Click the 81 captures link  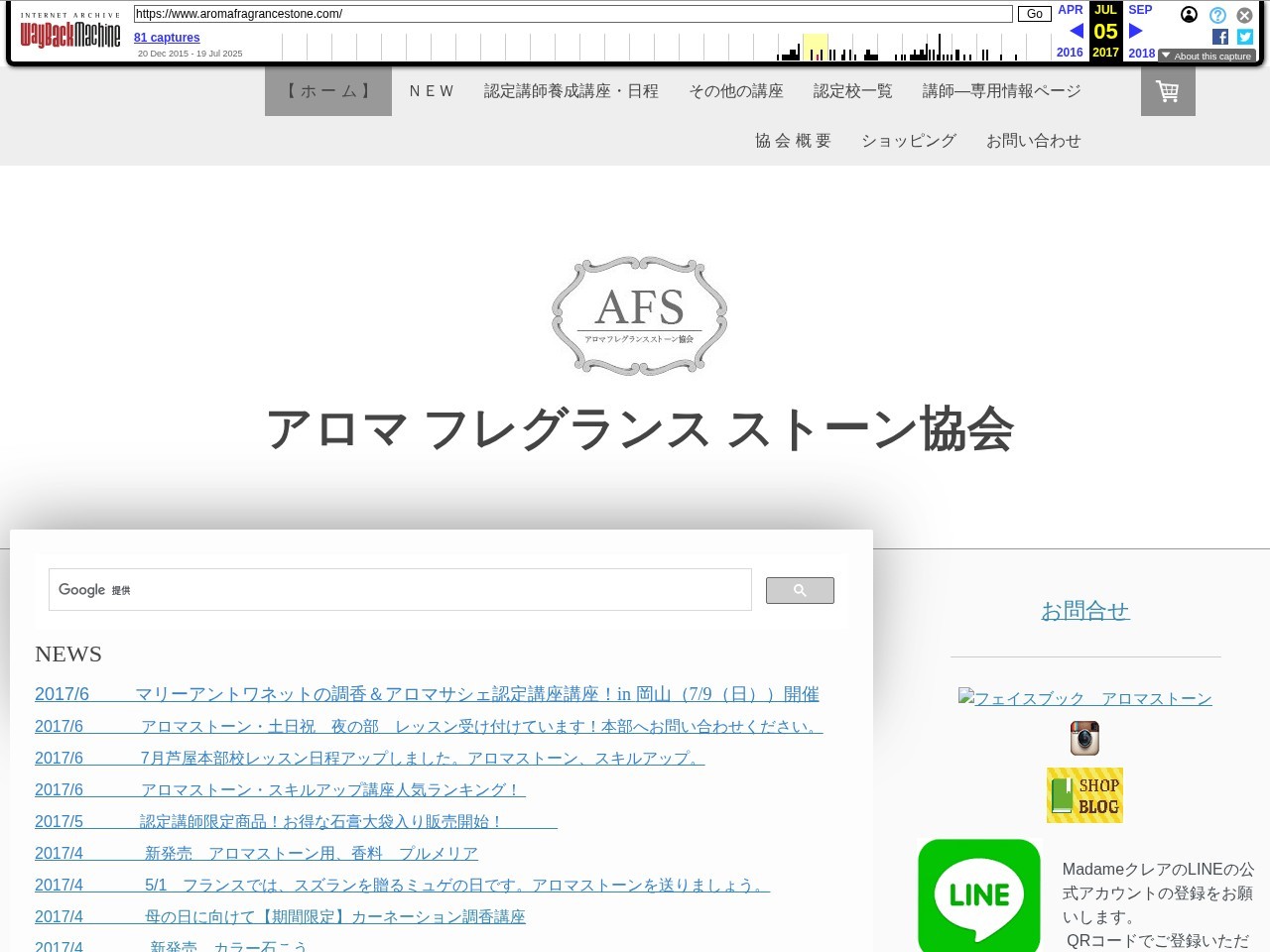[167, 38]
